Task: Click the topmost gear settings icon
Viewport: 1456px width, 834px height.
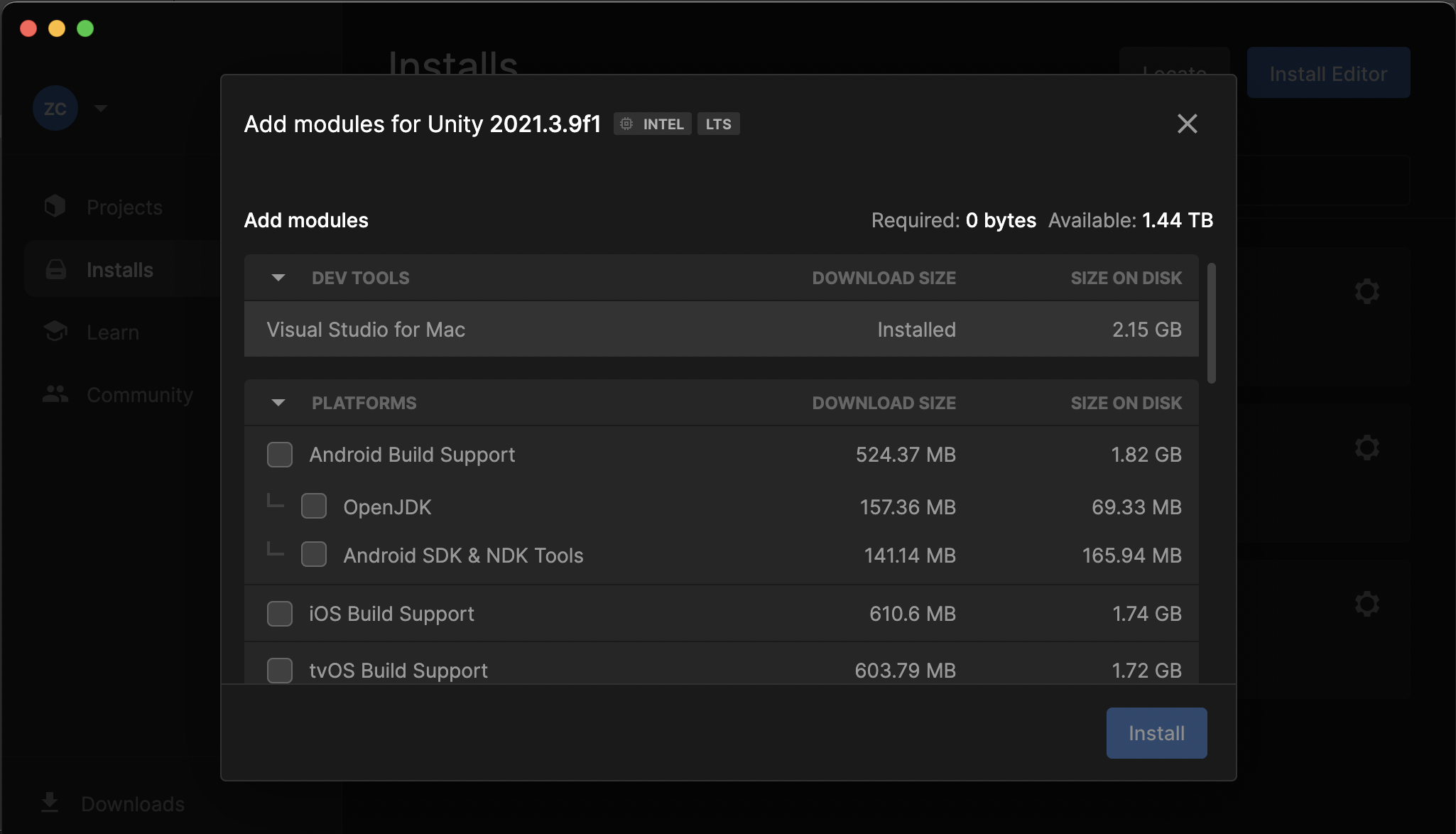Action: pos(1367,291)
